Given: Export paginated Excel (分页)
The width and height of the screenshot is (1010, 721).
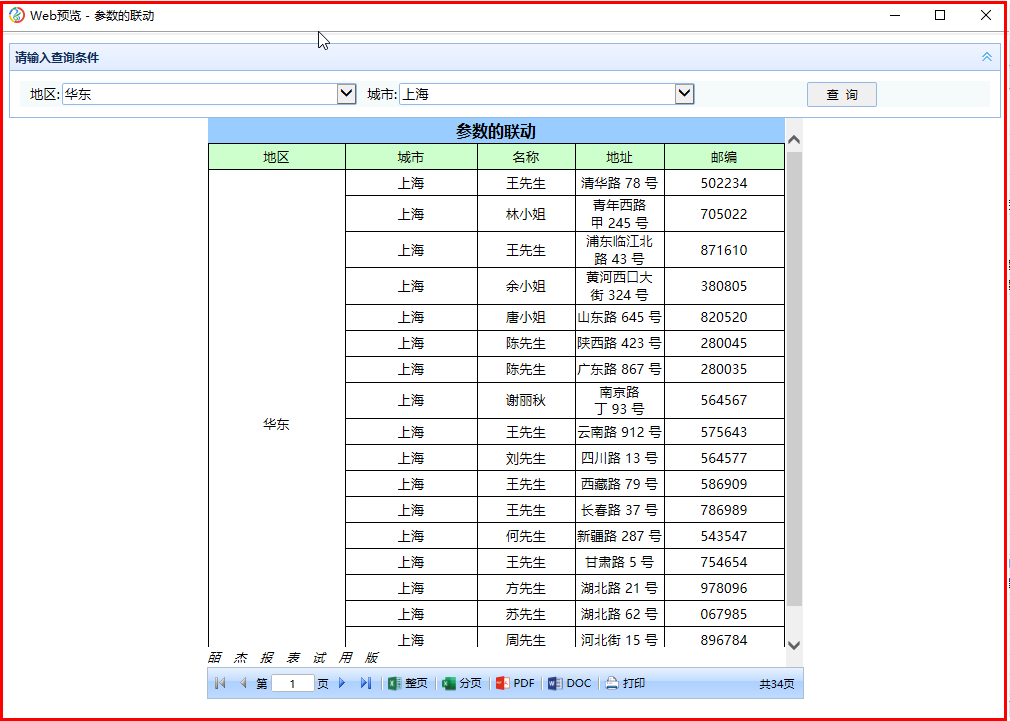Looking at the screenshot, I should 462,683.
